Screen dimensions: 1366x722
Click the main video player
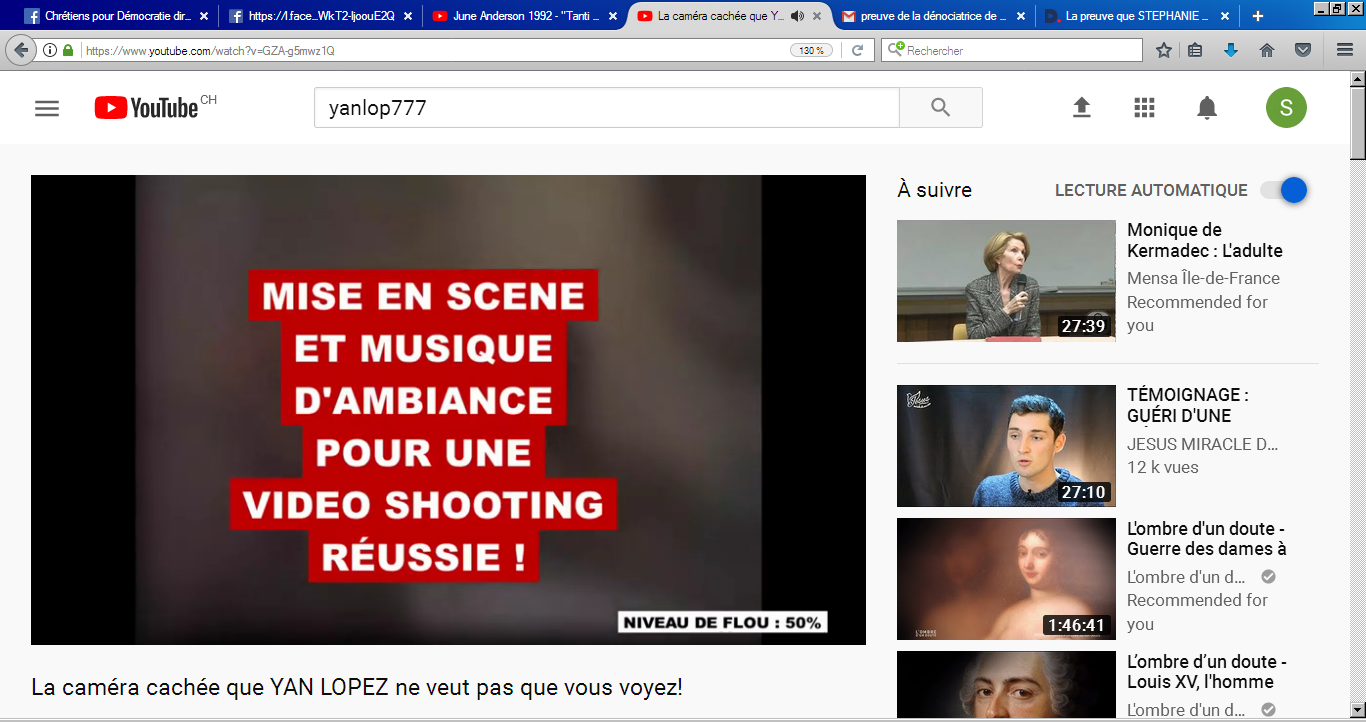pos(448,410)
